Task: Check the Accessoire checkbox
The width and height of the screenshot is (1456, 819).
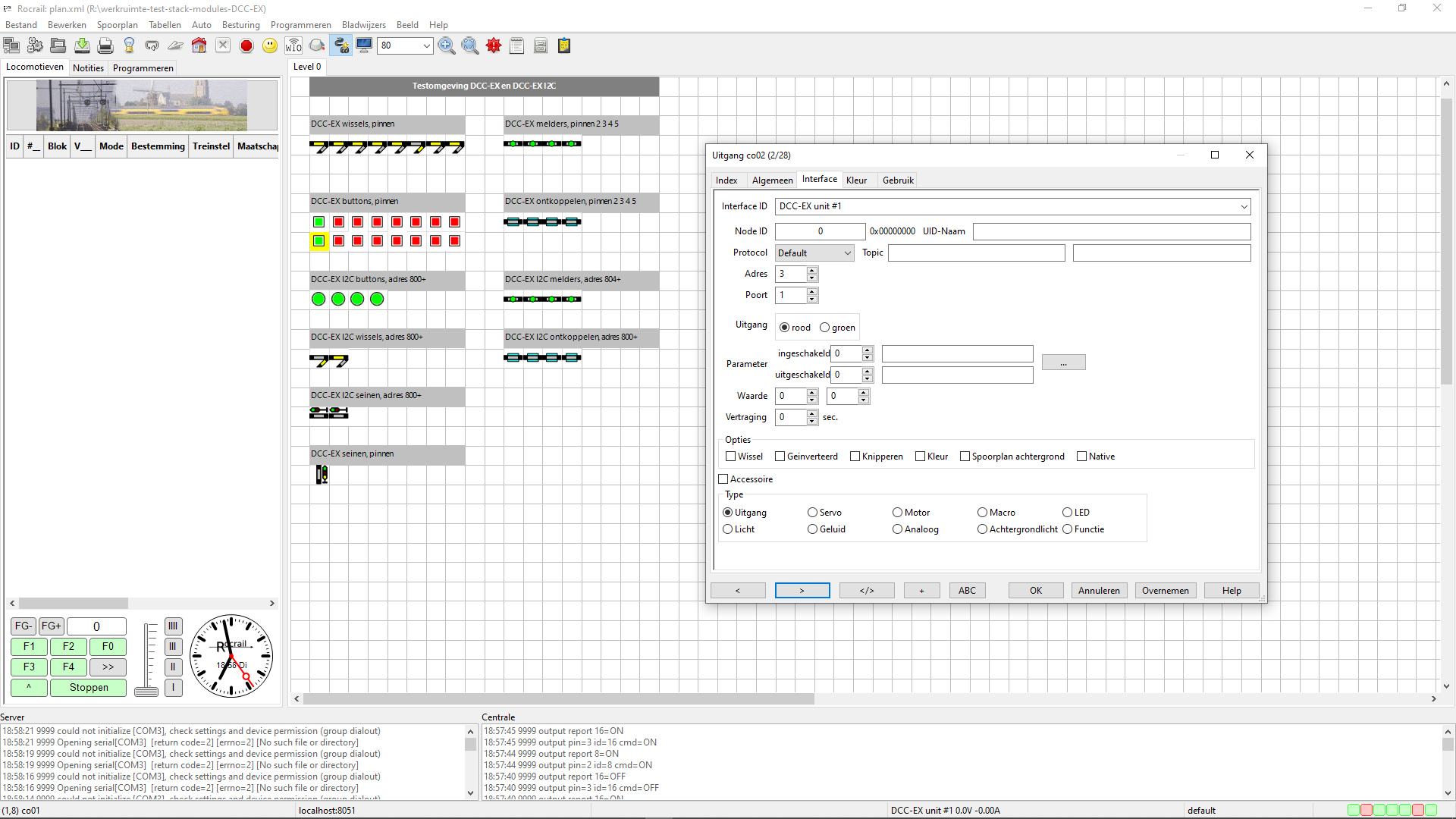Action: [723, 479]
